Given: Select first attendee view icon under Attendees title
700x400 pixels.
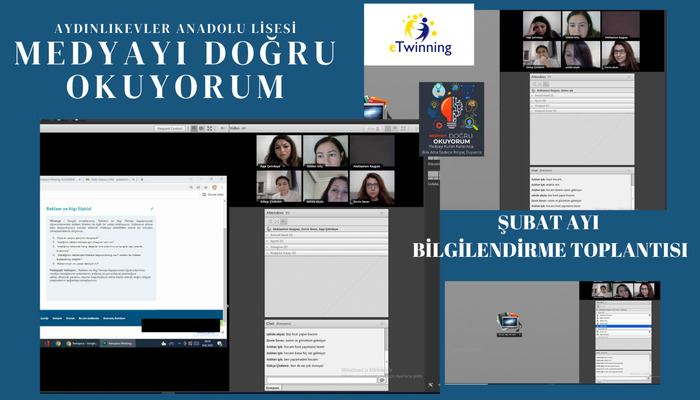Looking at the screenshot, I should (270, 221).
